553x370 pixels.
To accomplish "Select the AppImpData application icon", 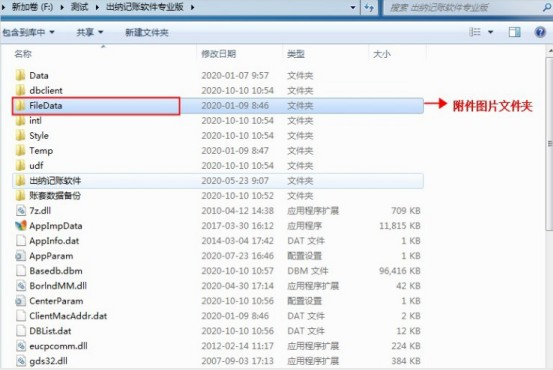I will tap(21, 226).
